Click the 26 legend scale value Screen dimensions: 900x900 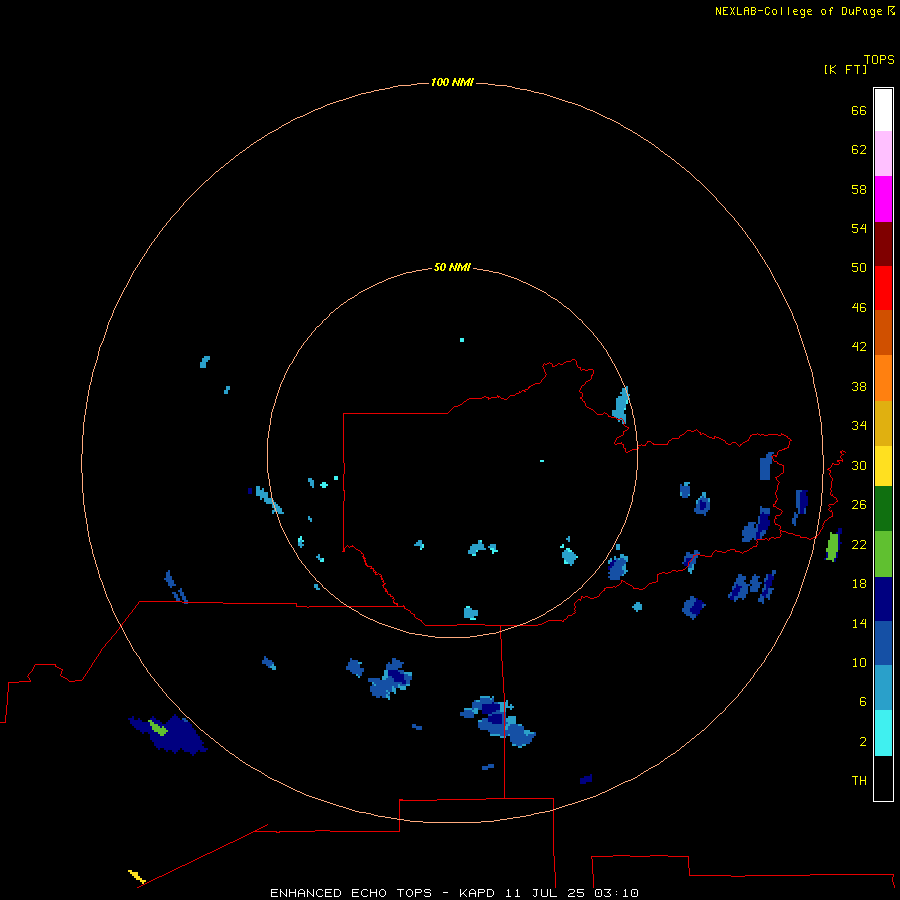tap(859, 504)
